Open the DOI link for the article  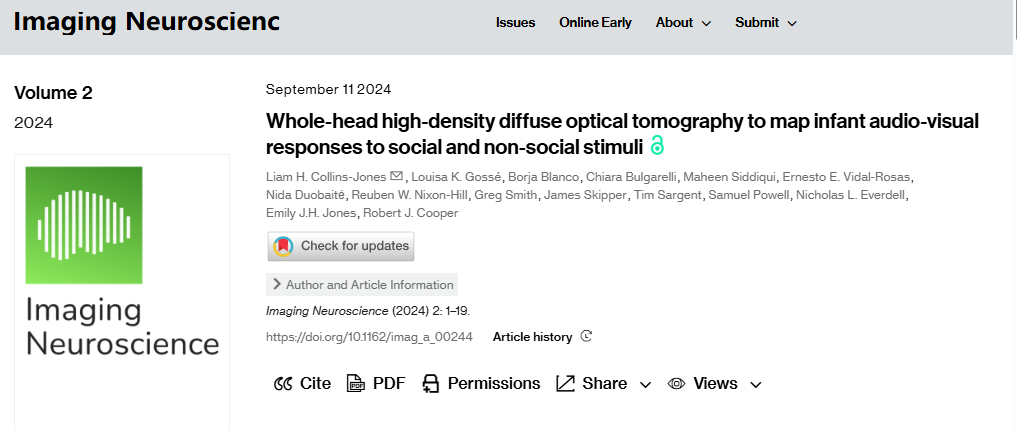point(369,337)
